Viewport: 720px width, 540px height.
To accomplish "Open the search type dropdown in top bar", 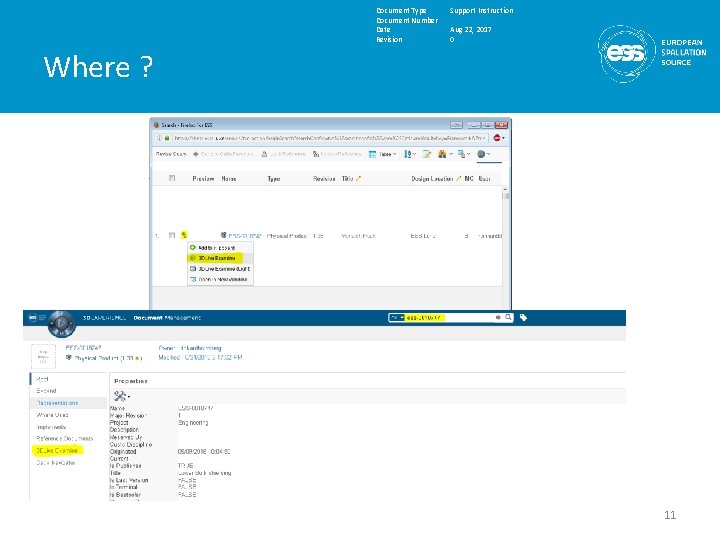I will click(x=396, y=317).
